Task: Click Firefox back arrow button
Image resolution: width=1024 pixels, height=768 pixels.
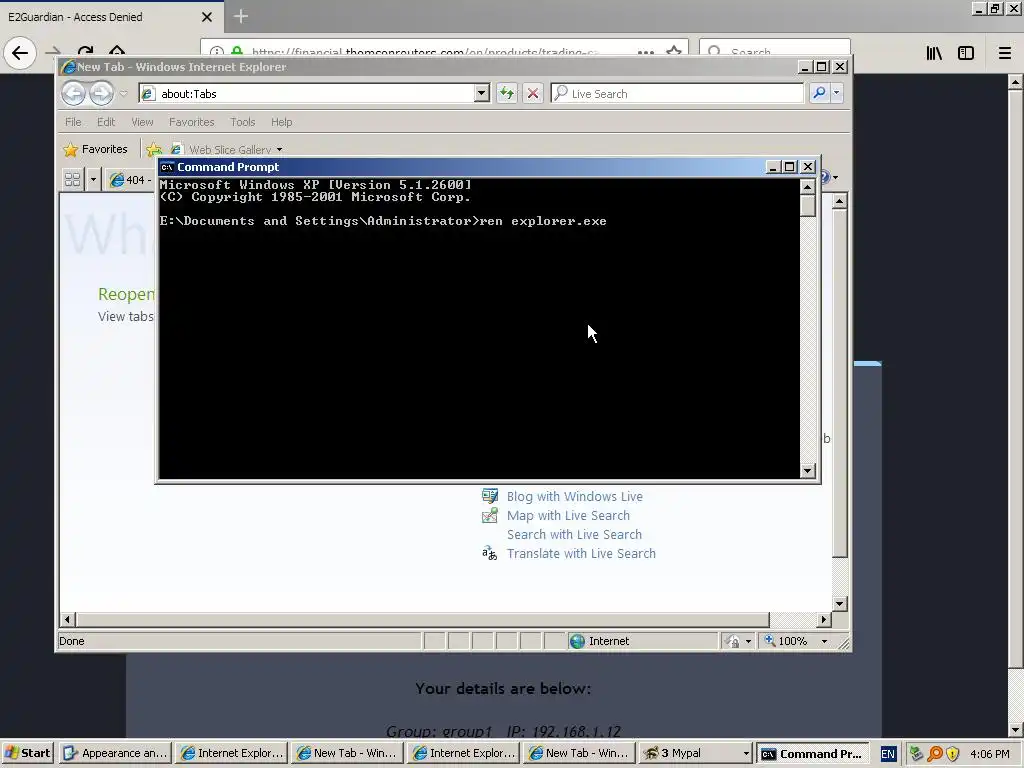Action: (20, 52)
